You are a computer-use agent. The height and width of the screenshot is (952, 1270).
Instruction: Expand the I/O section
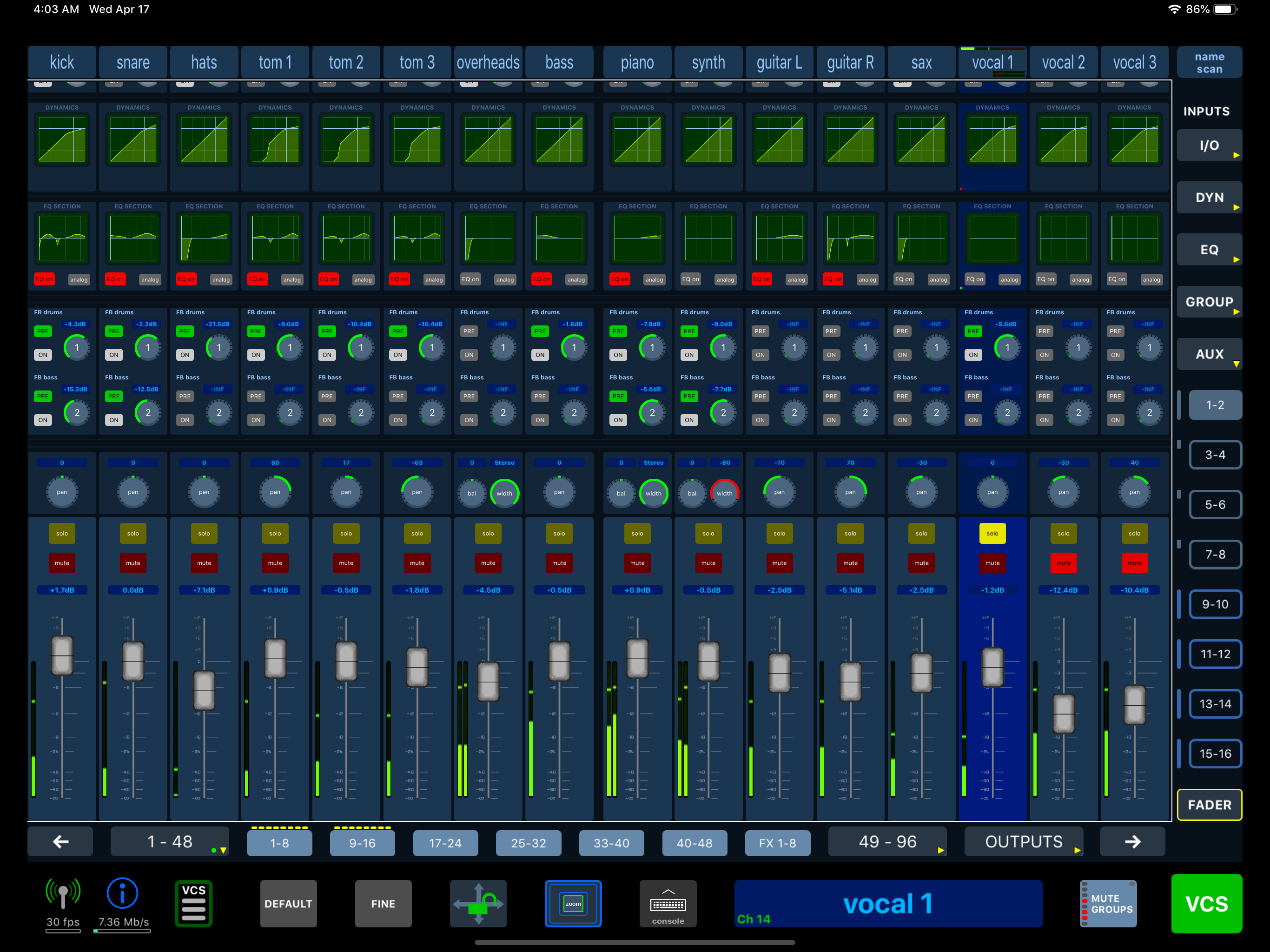click(1209, 145)
